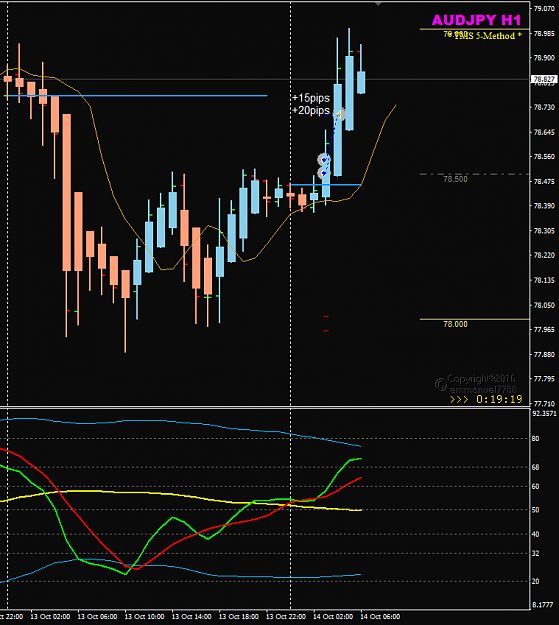The width and height of the screenshot is (559, 625).
Task: Click 78.560 on the price scale
Action: (x=544, y=157)
